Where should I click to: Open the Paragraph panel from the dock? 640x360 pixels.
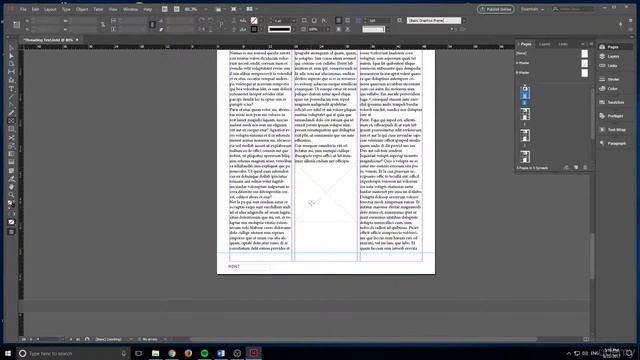point(614,143)
